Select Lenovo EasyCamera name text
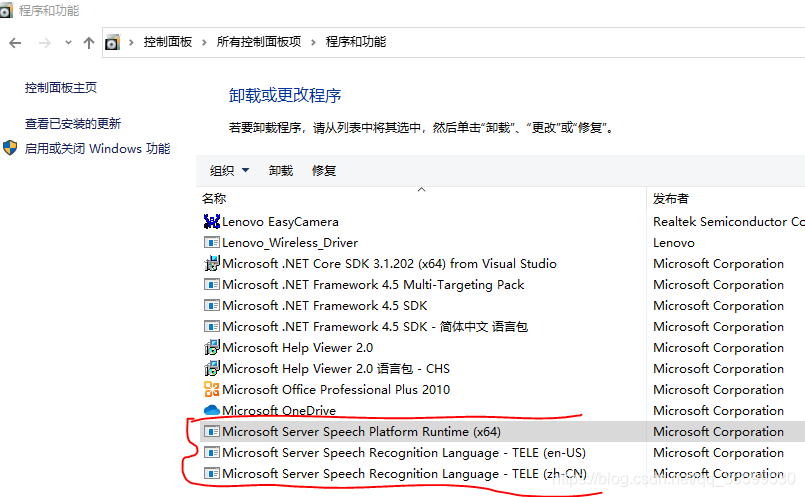The image size is (805, 497). tap(280, 222)
